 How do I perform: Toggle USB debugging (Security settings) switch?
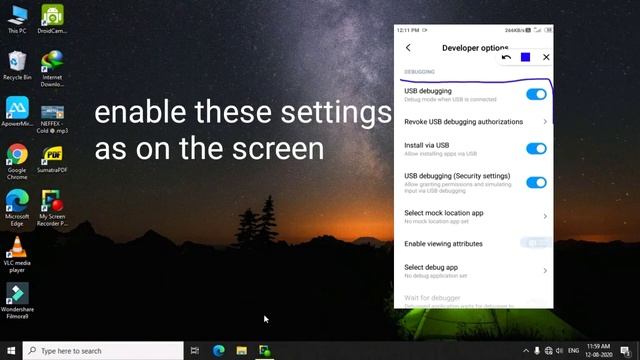coord(536,182)
